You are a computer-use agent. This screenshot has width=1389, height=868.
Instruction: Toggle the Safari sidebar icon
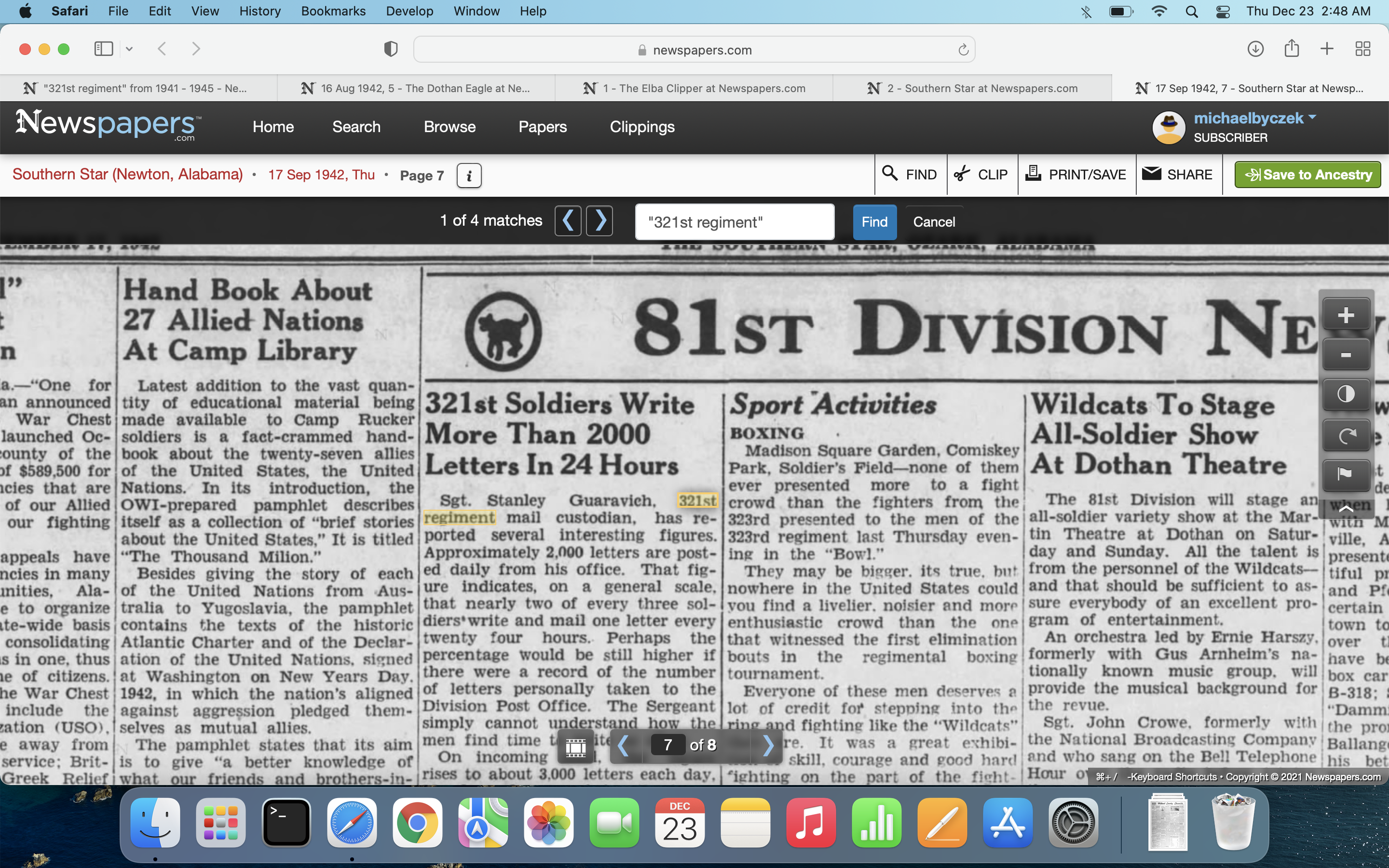[x=103, y=49]
